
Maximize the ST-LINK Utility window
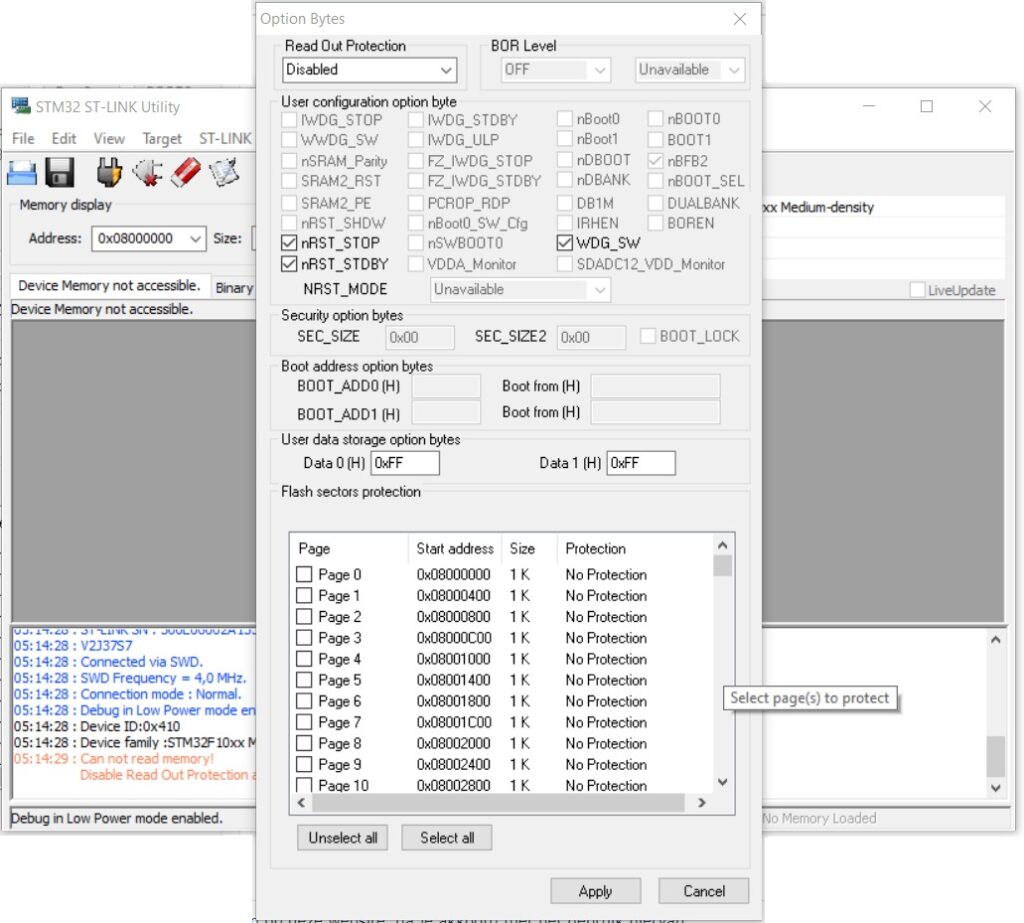(927, 106)
